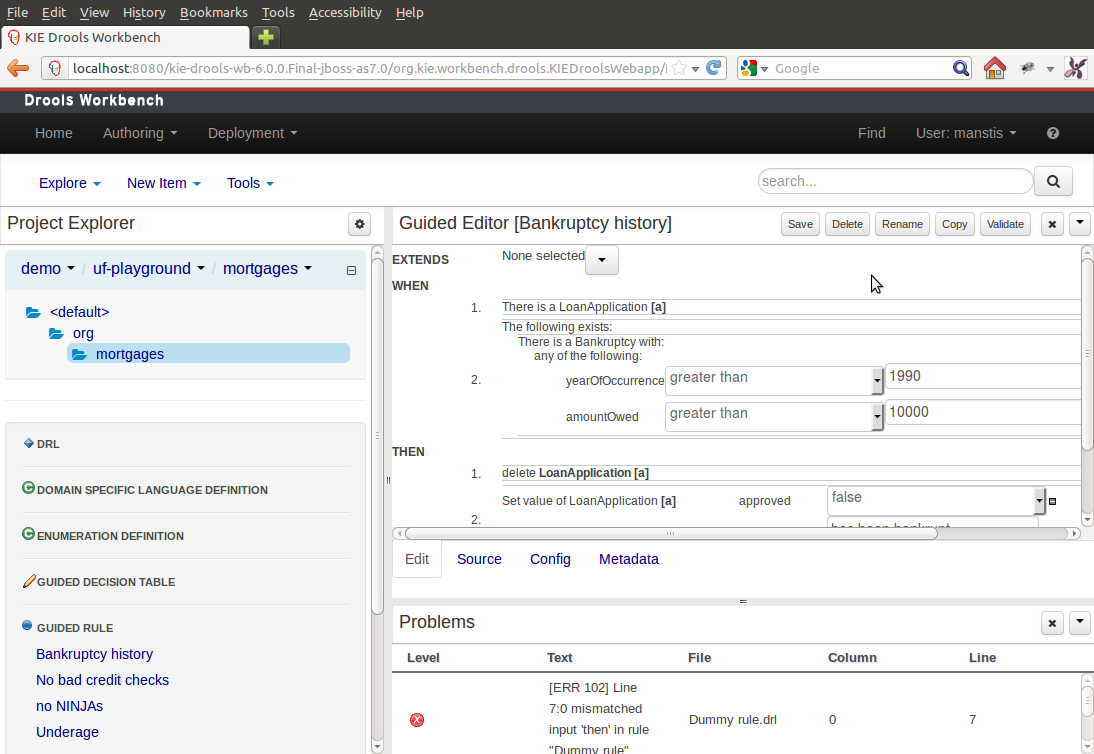Open the EXTENDS rule dropdown
This screenshot has height=754, width=1094.
click(x=601, y=260)
